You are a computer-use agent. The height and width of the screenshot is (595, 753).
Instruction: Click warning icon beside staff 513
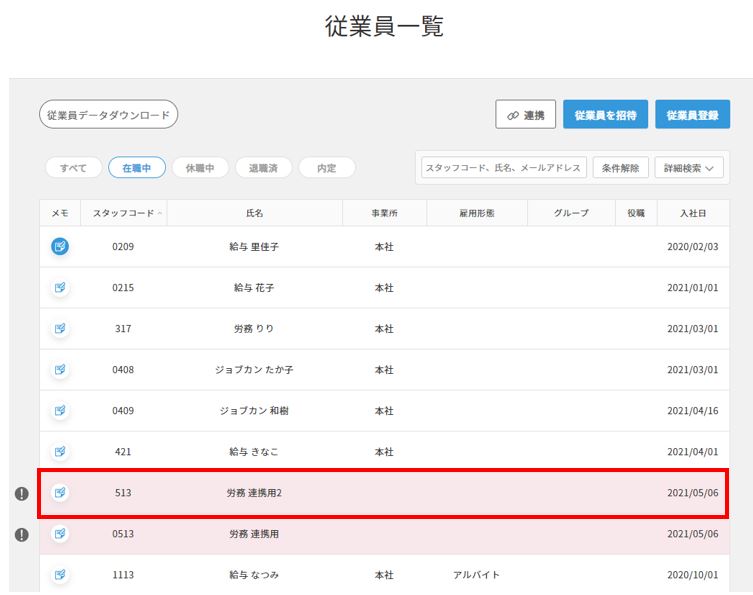pyautogui.click(x=21, y=493)
